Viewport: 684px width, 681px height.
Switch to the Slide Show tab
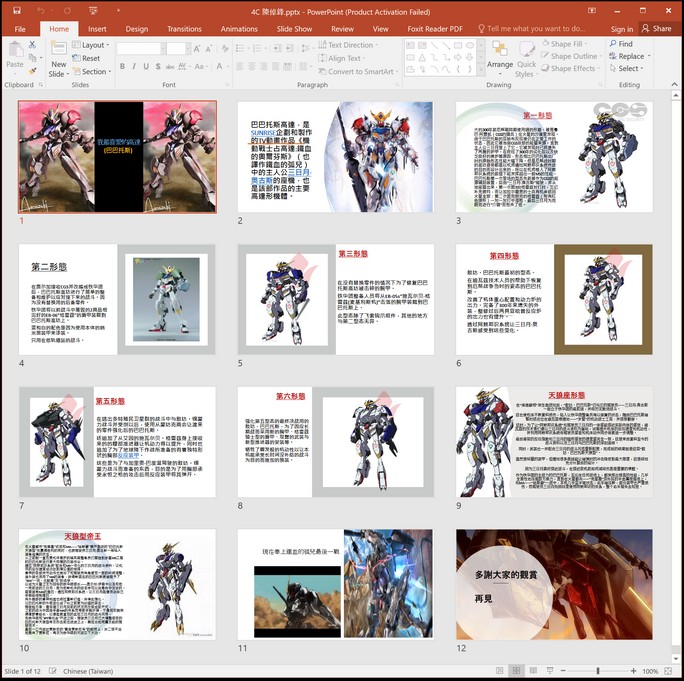pos(294,29)
